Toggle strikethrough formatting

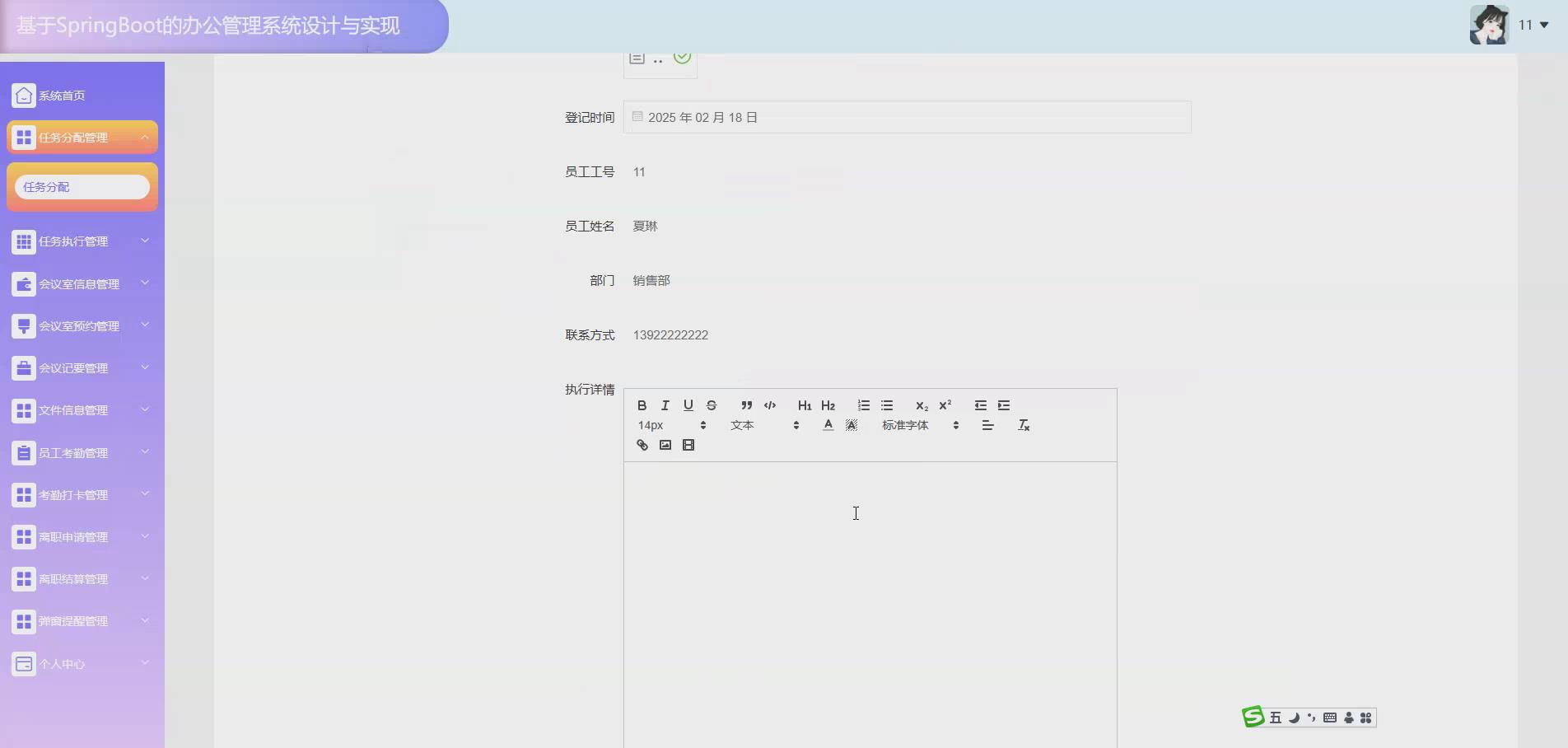(x=711, y=405)
